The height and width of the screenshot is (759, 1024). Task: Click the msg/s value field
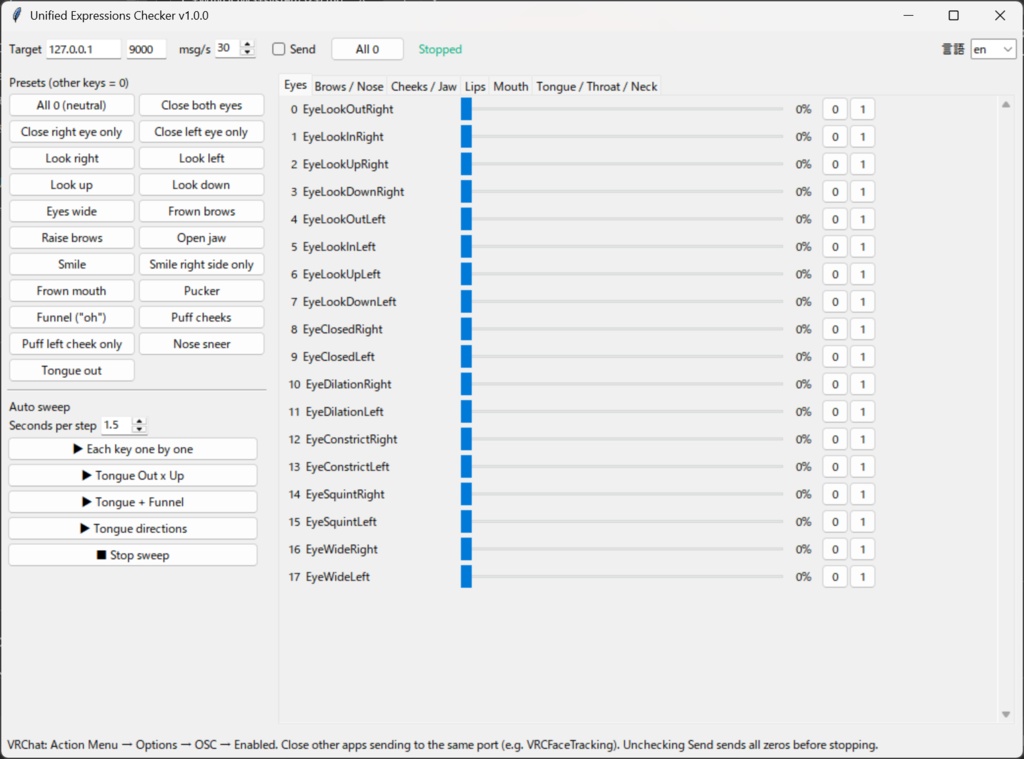pos(228,48)
